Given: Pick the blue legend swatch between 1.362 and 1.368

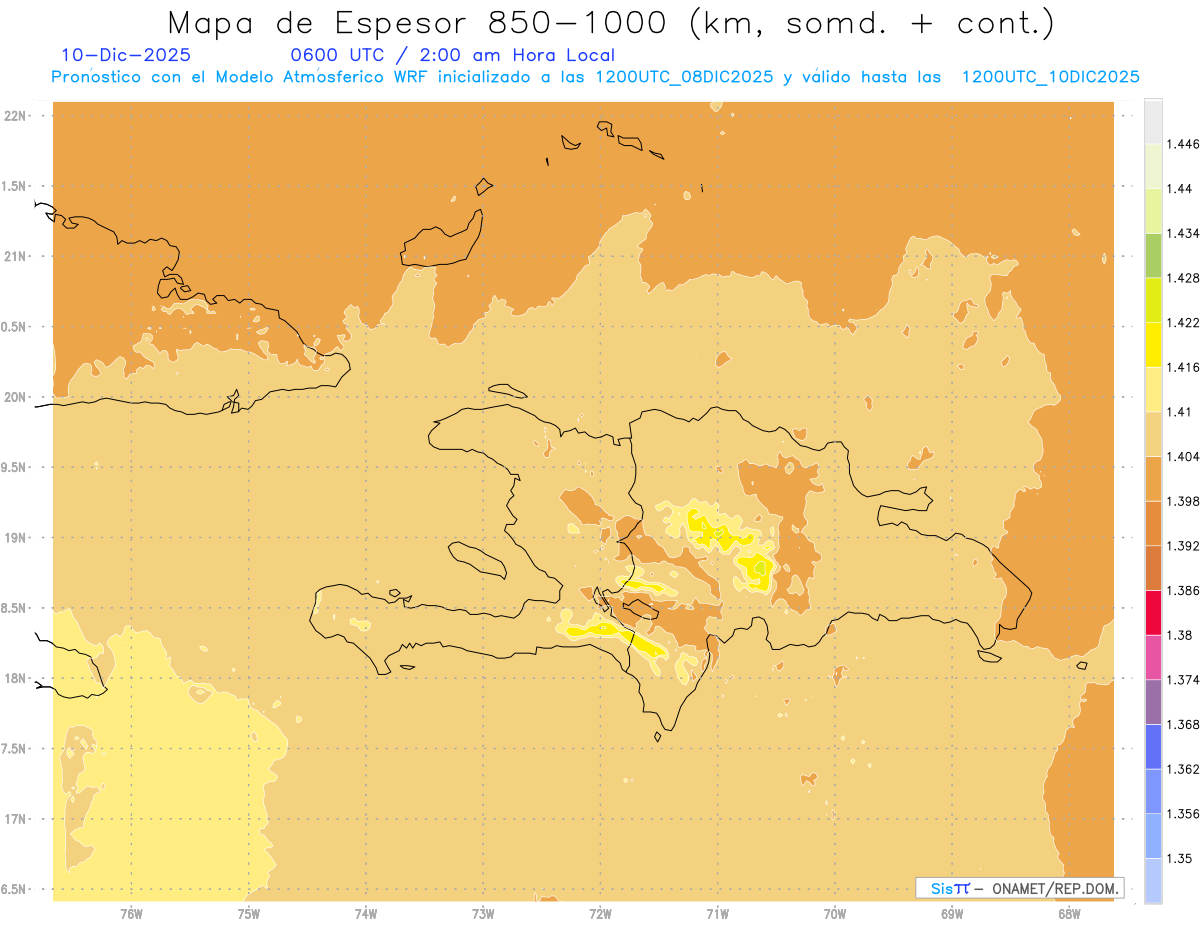Looking at the screenshot, I should click(x=1153, y=747).
